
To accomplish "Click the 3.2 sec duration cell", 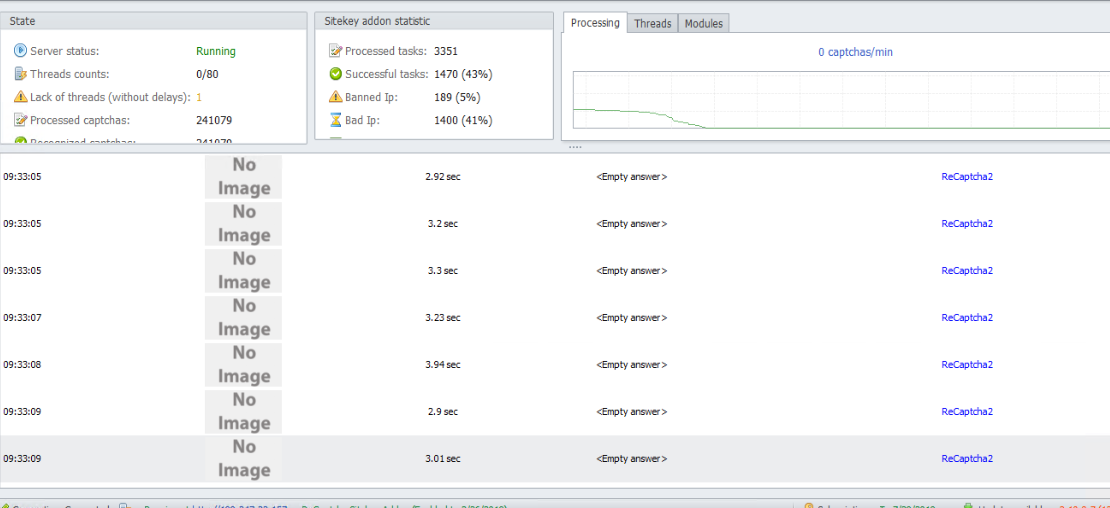I will (442, 224).
